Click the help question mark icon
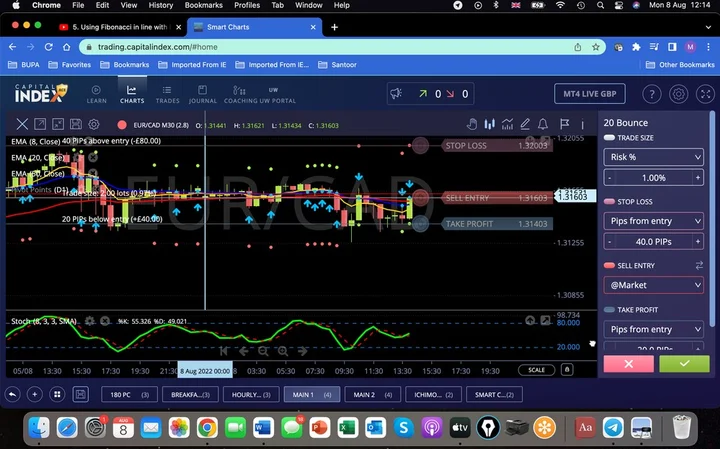The width and height of the screenshot is (720, 449). tap(651, 94)
